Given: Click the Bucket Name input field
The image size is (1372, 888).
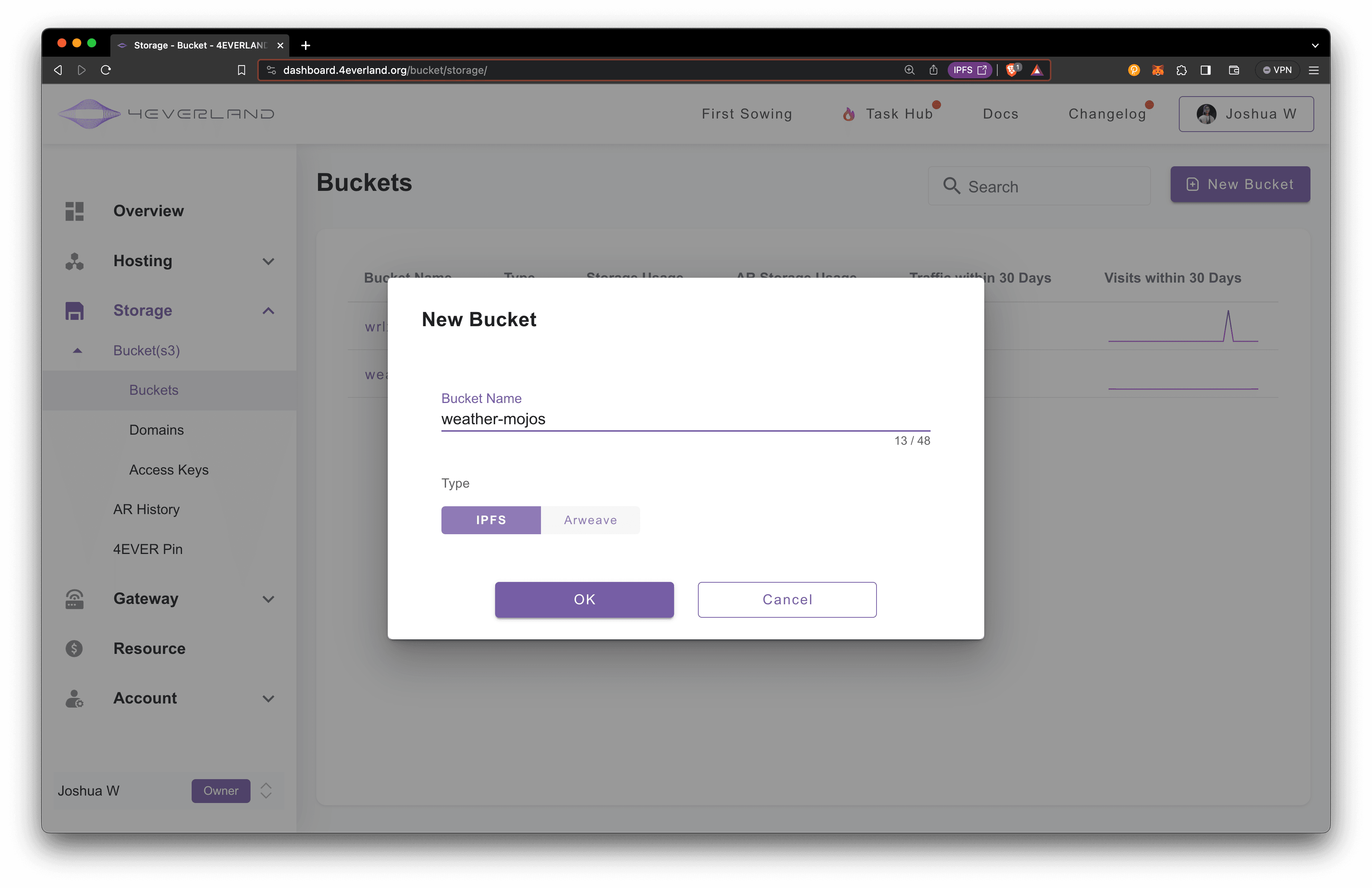Looking at the screenshot, I should pos(685,419).
